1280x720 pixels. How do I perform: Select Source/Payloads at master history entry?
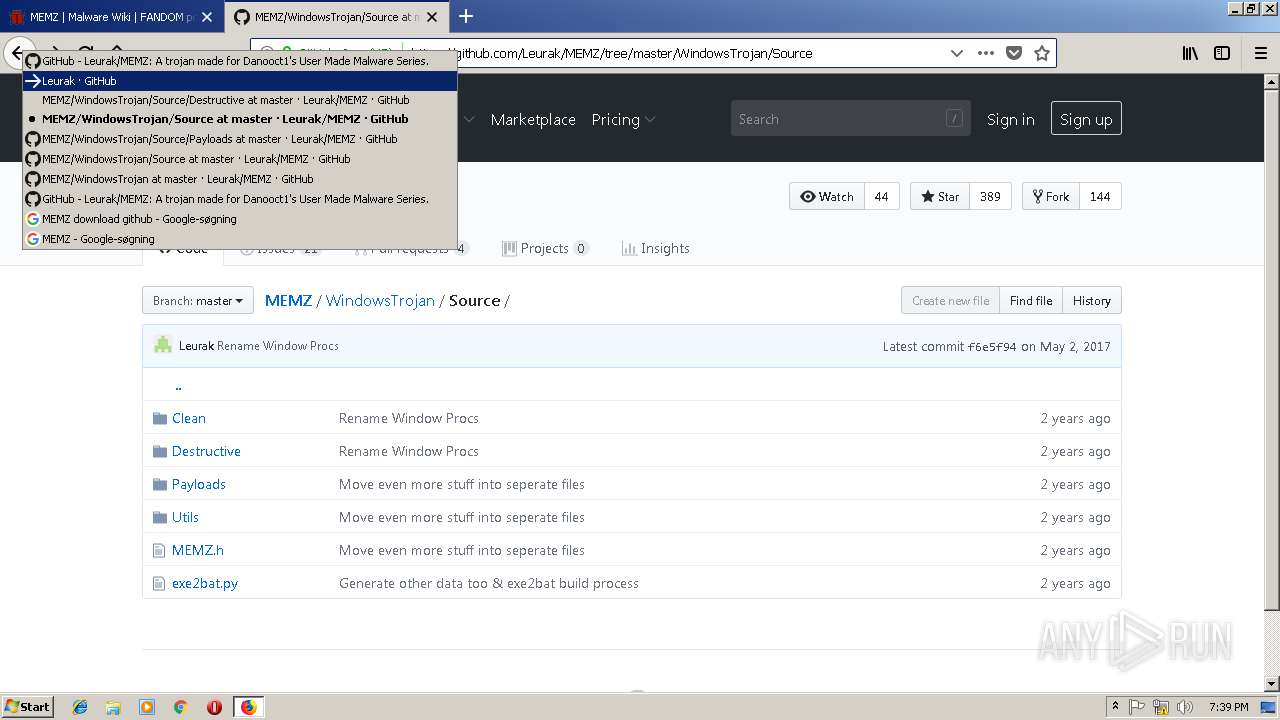pyautogui.click(x=240, y=139)
